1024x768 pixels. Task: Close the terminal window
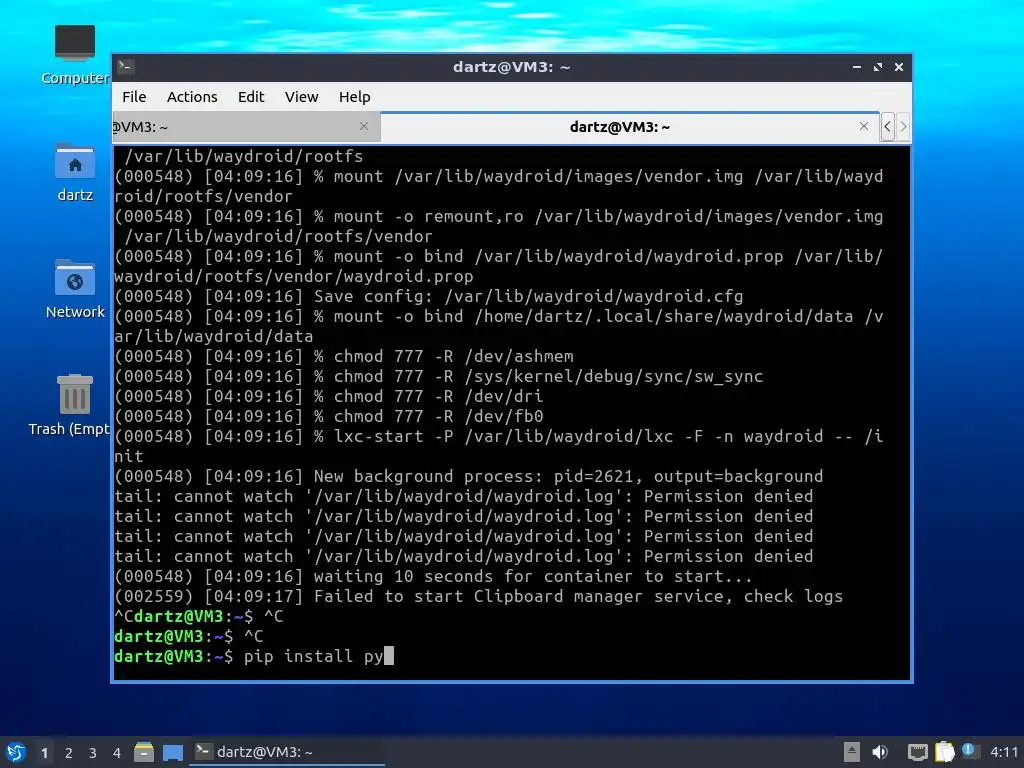coord(899,67)
